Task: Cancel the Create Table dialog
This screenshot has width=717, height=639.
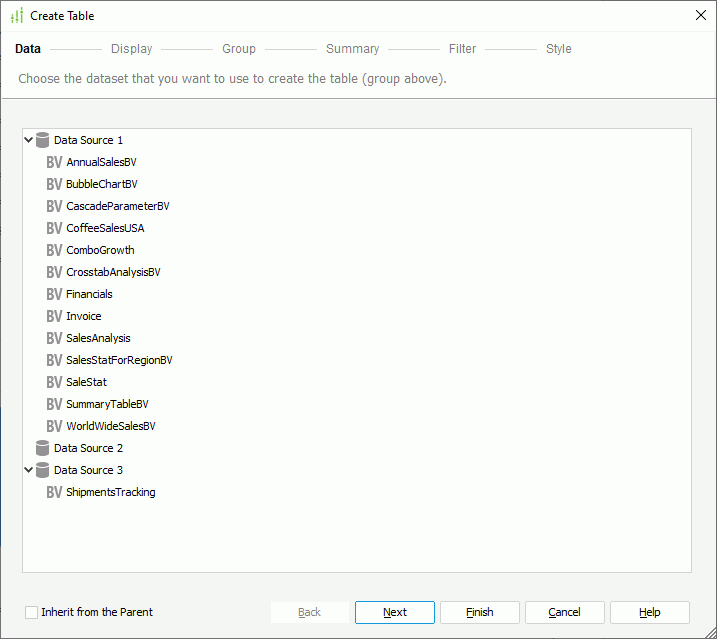Action: [565, 612]
